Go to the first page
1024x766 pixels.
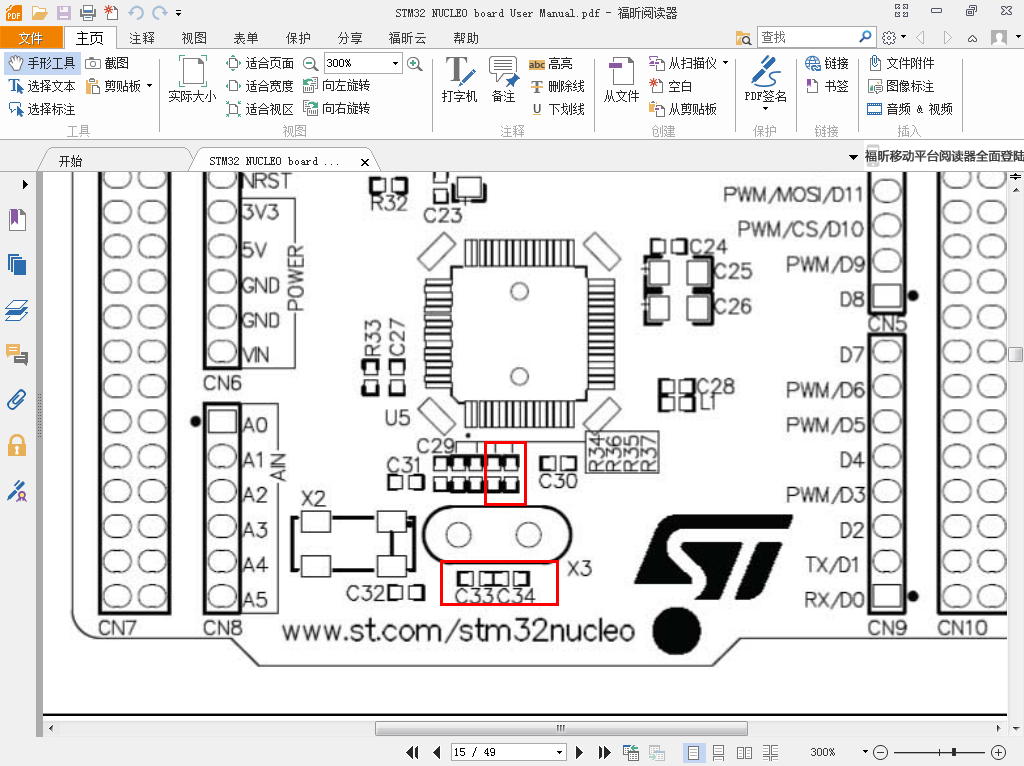pyautogui.click(x=412, y=752)
